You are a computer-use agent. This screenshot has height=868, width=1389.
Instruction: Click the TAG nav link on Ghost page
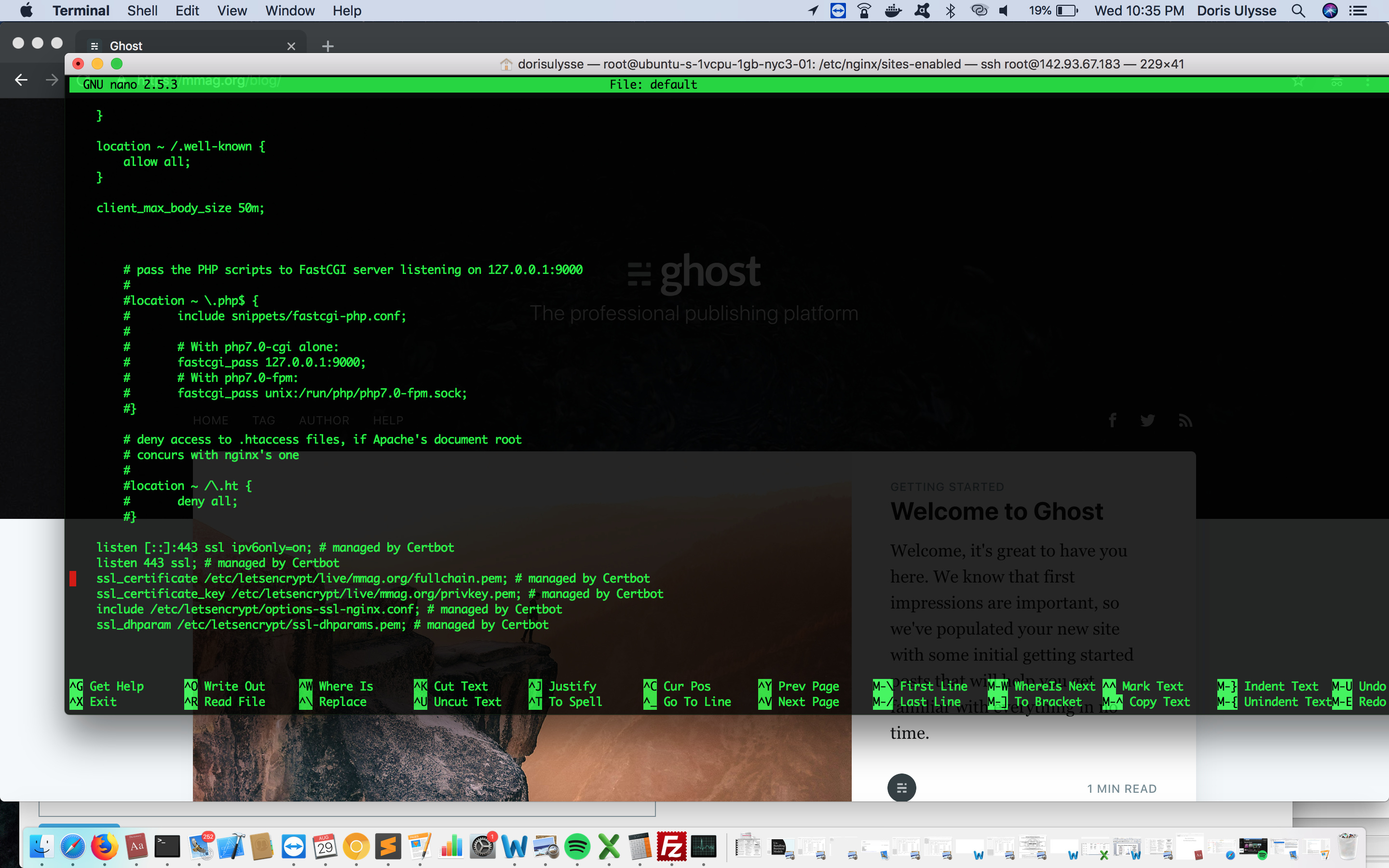tap(263, 420)
